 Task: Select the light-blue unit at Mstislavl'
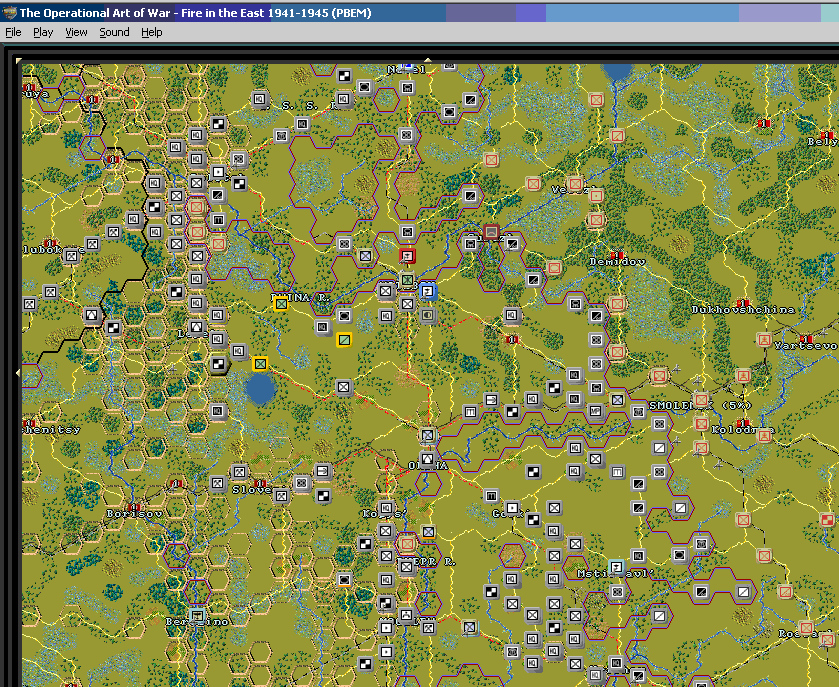point(616,567)
